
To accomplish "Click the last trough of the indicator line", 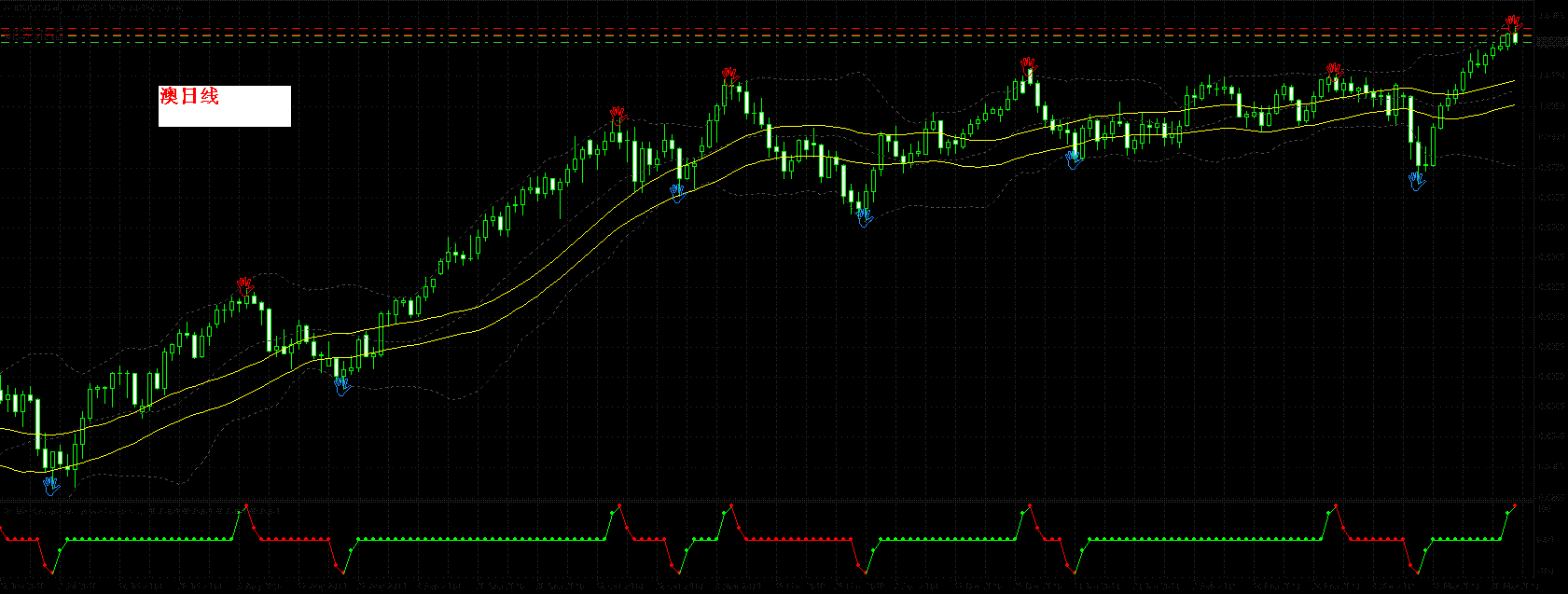I will click(1417, 572).
